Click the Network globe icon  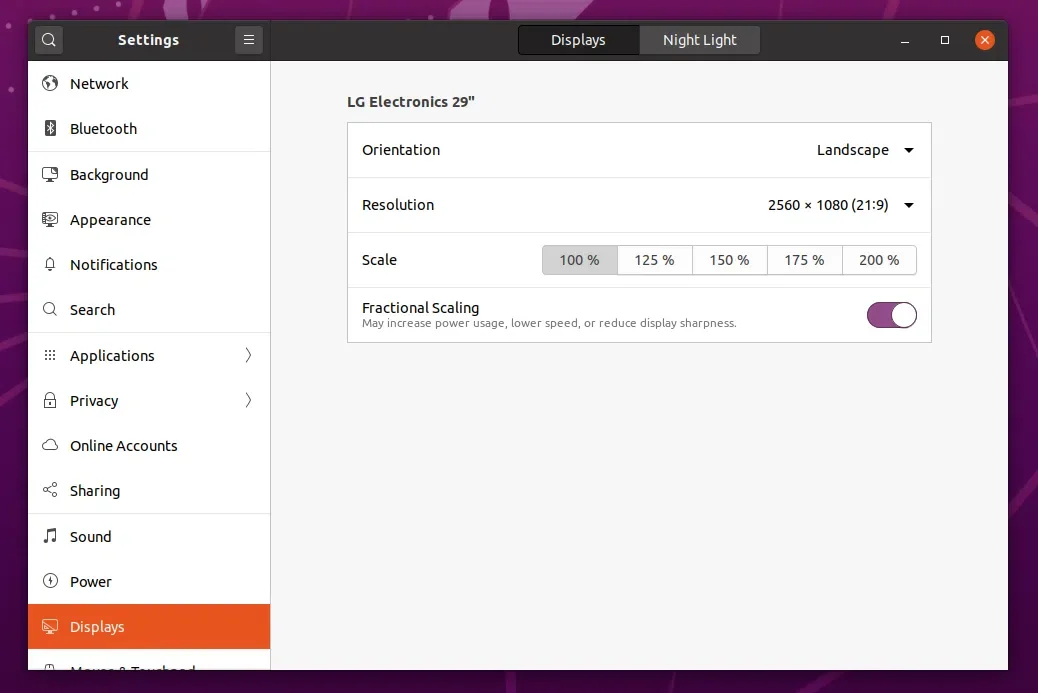tap(50, 83)
